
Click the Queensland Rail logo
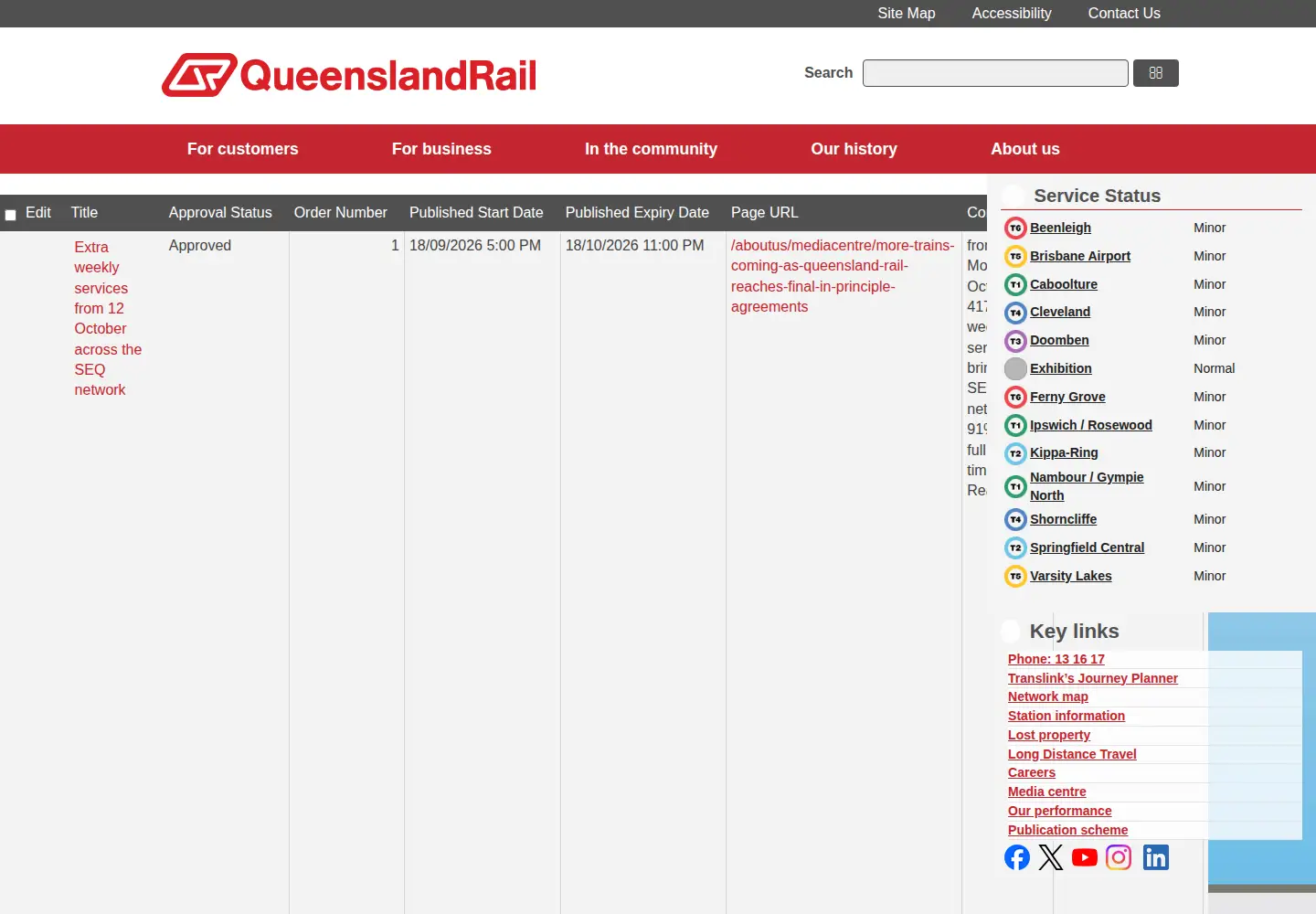coord(349,75)
